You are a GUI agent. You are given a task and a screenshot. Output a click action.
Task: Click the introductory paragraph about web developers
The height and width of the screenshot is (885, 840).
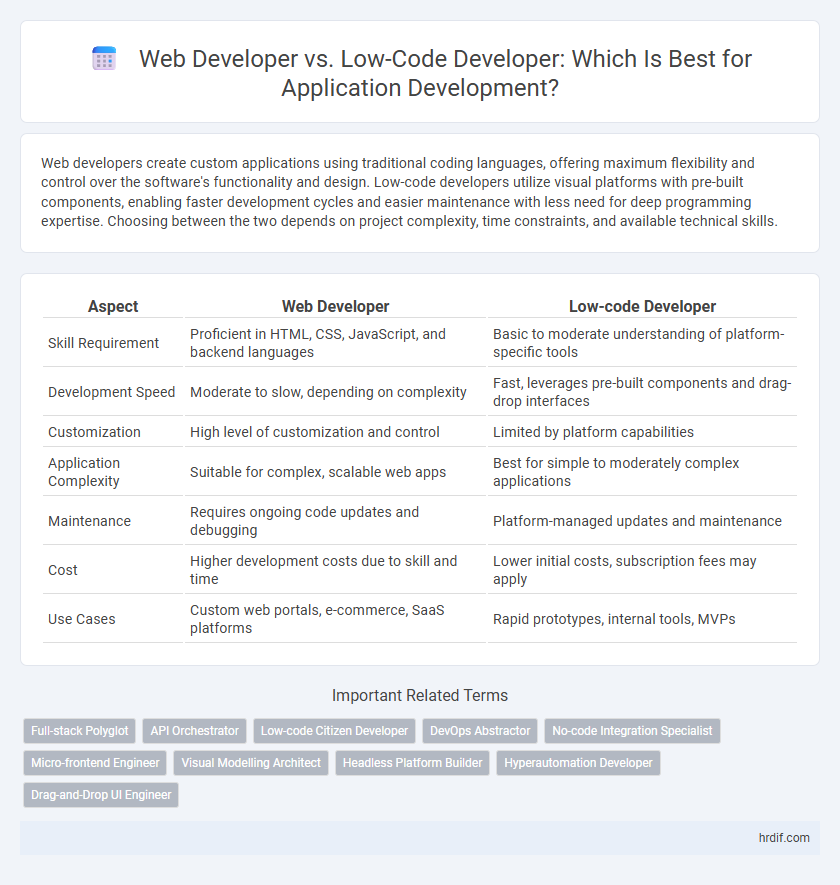point(409,192)
